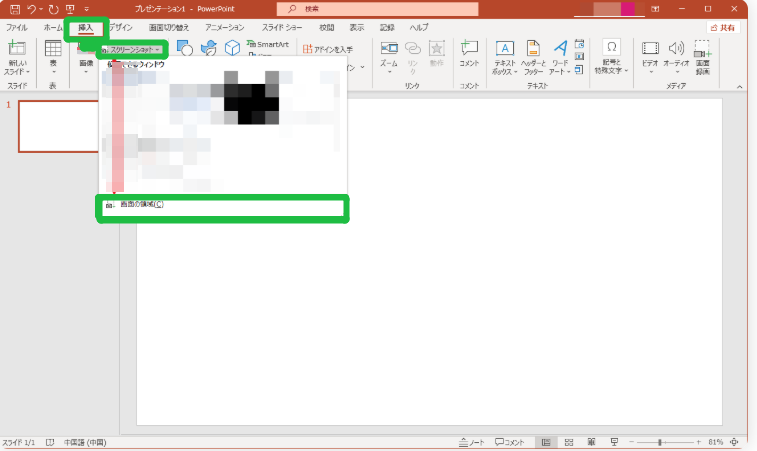Click アドインを入手 button
Screen dimensions: 757x451
[328, 49]
